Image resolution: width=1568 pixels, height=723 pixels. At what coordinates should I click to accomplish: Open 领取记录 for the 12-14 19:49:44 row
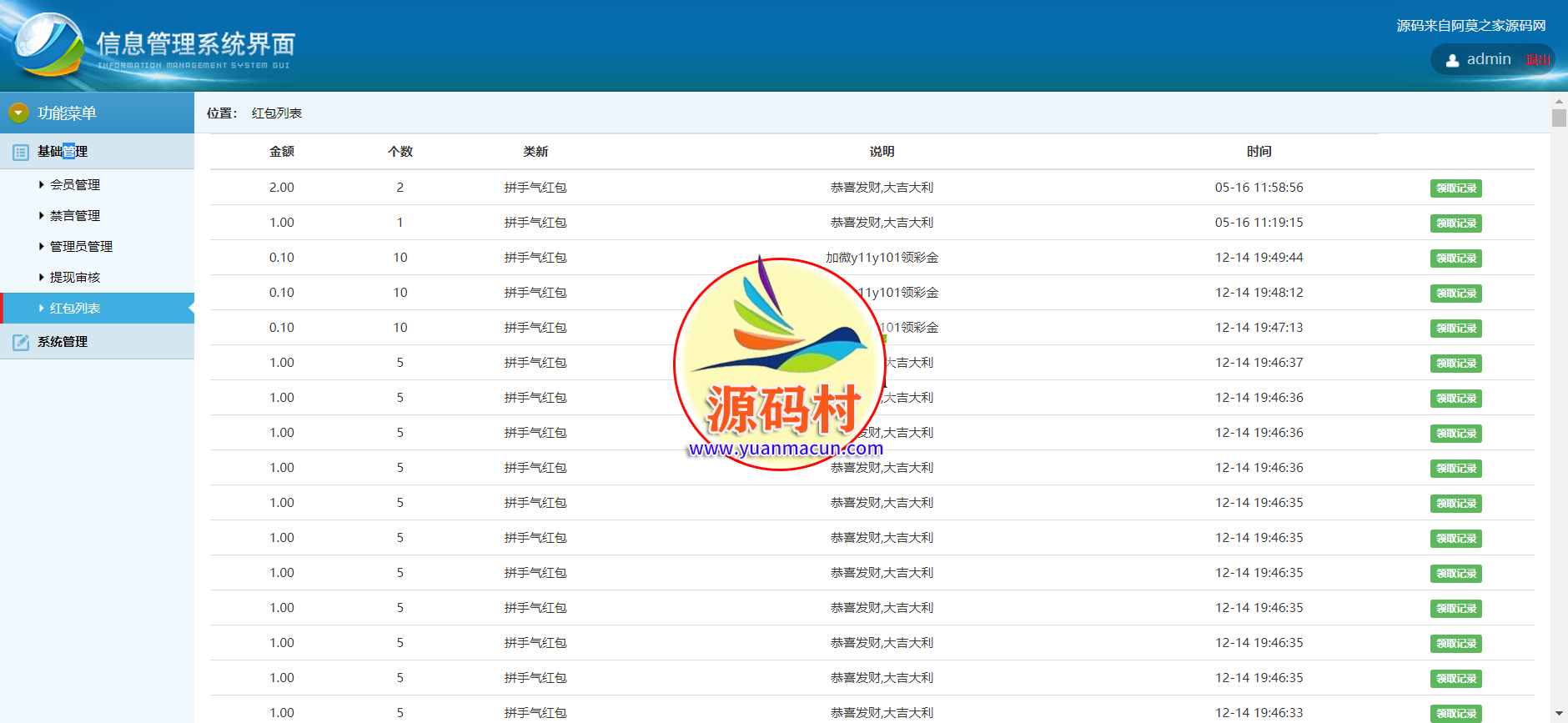[1455, 259]
